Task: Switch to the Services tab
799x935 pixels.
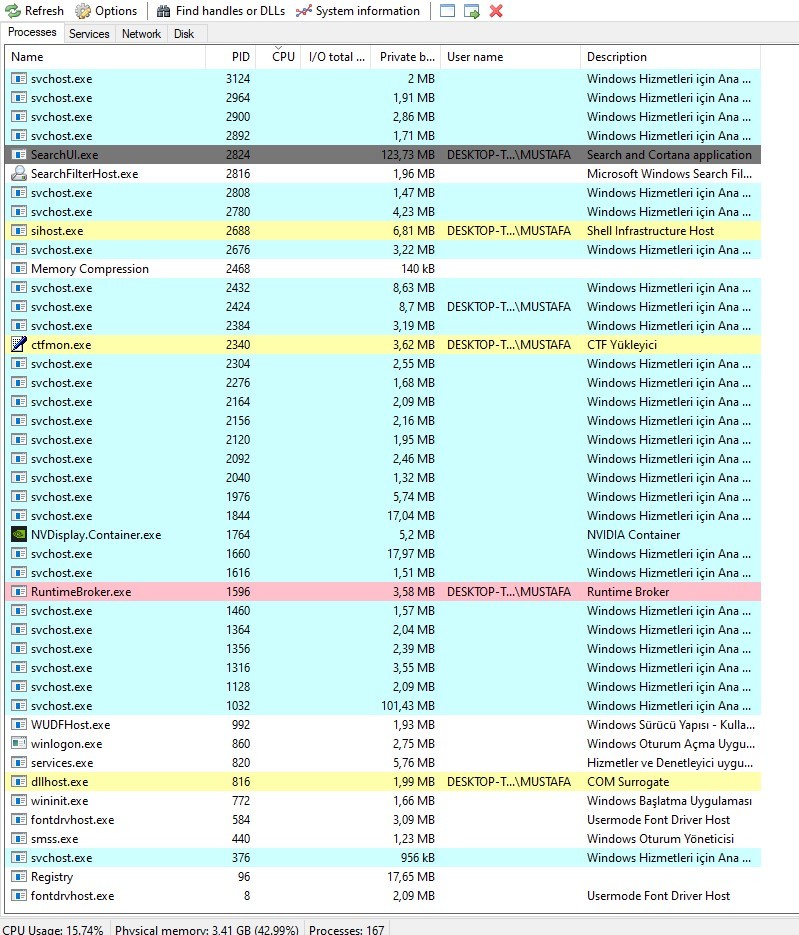Action: coord(89,34)
